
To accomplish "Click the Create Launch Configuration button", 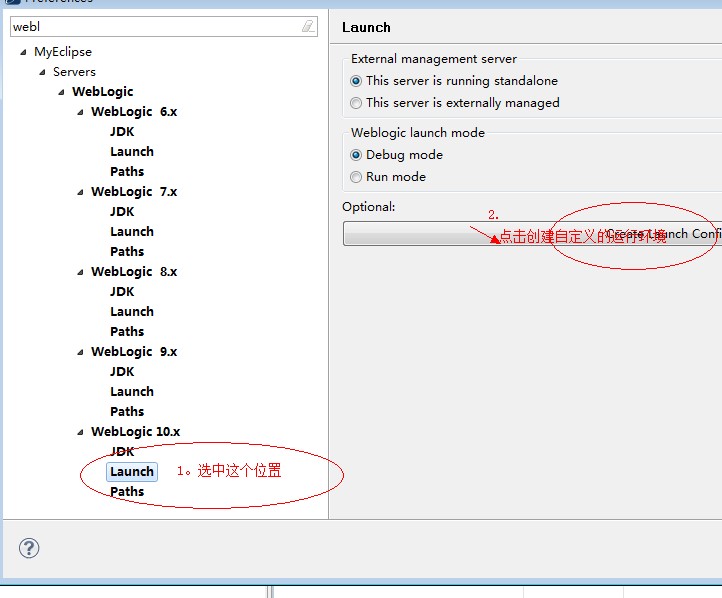I will tap(532, 233).
